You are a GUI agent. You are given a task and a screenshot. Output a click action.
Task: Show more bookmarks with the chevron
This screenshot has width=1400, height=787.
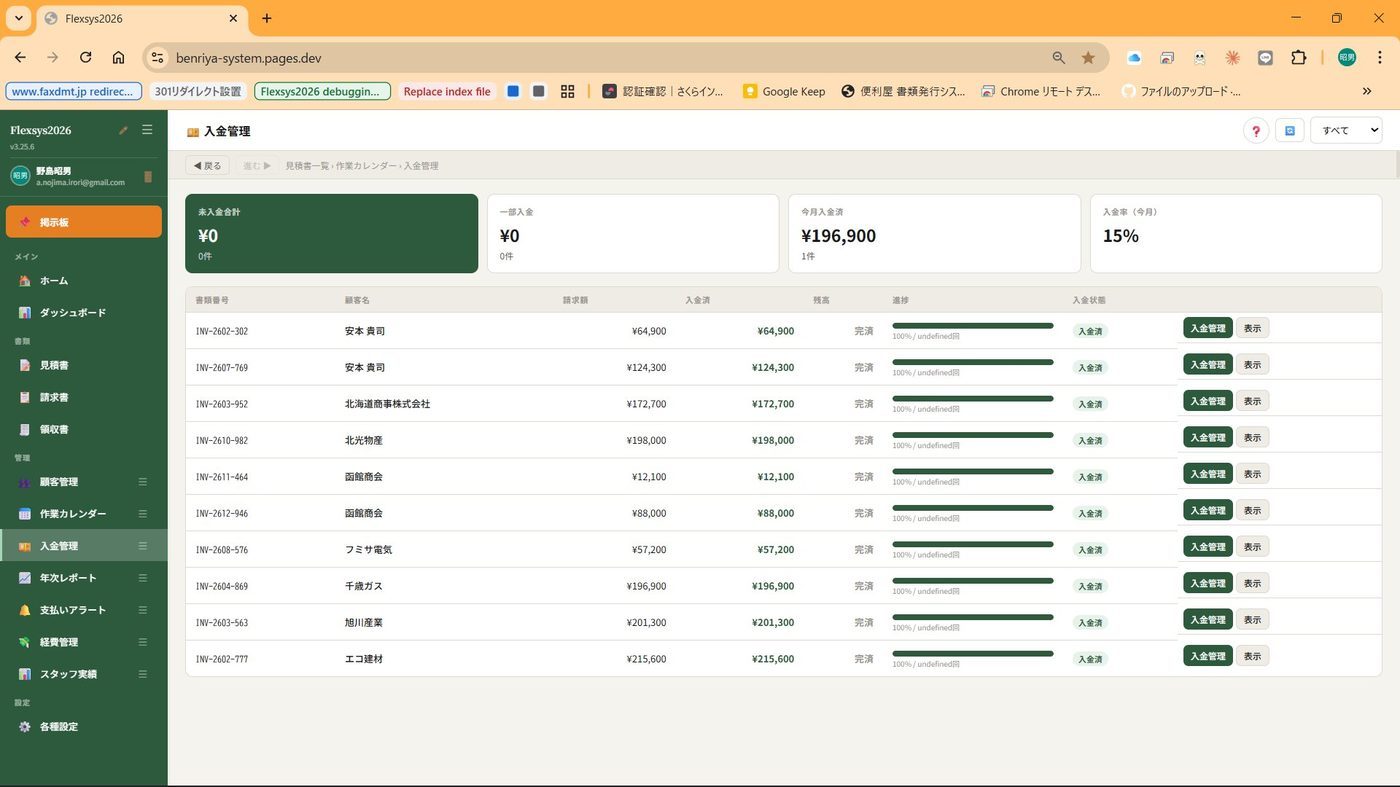click(1367, 91)
